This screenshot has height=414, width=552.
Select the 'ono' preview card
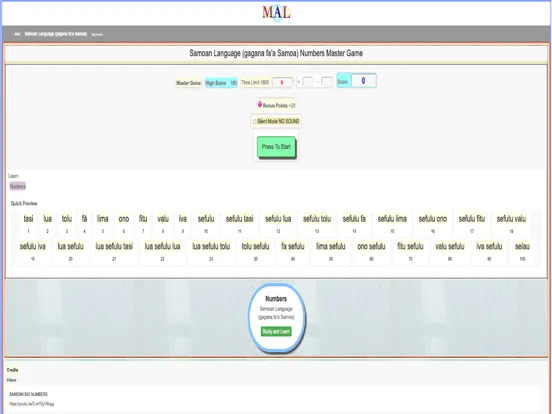(x=124, y=224)
